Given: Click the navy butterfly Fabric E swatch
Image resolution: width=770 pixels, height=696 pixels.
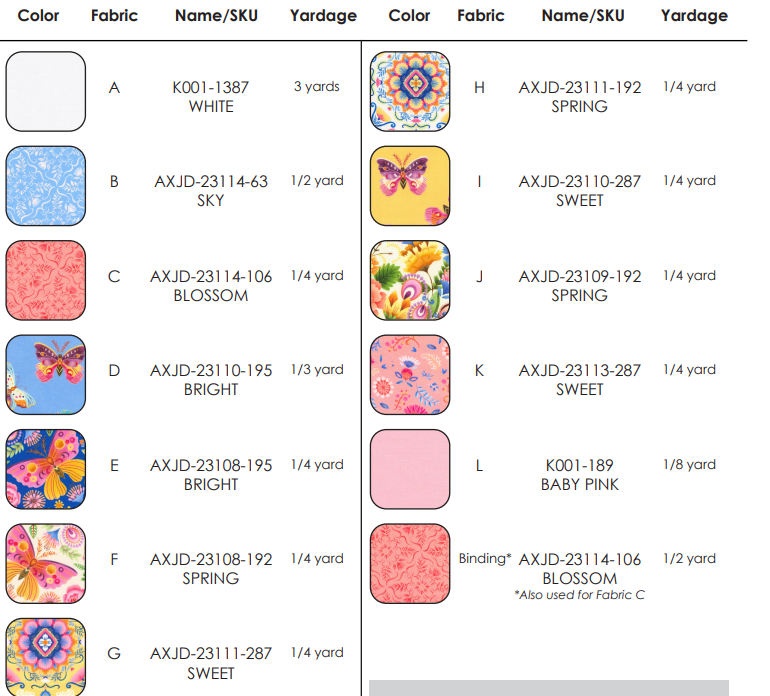Looking at the screenshot, I should click(46, 469).
